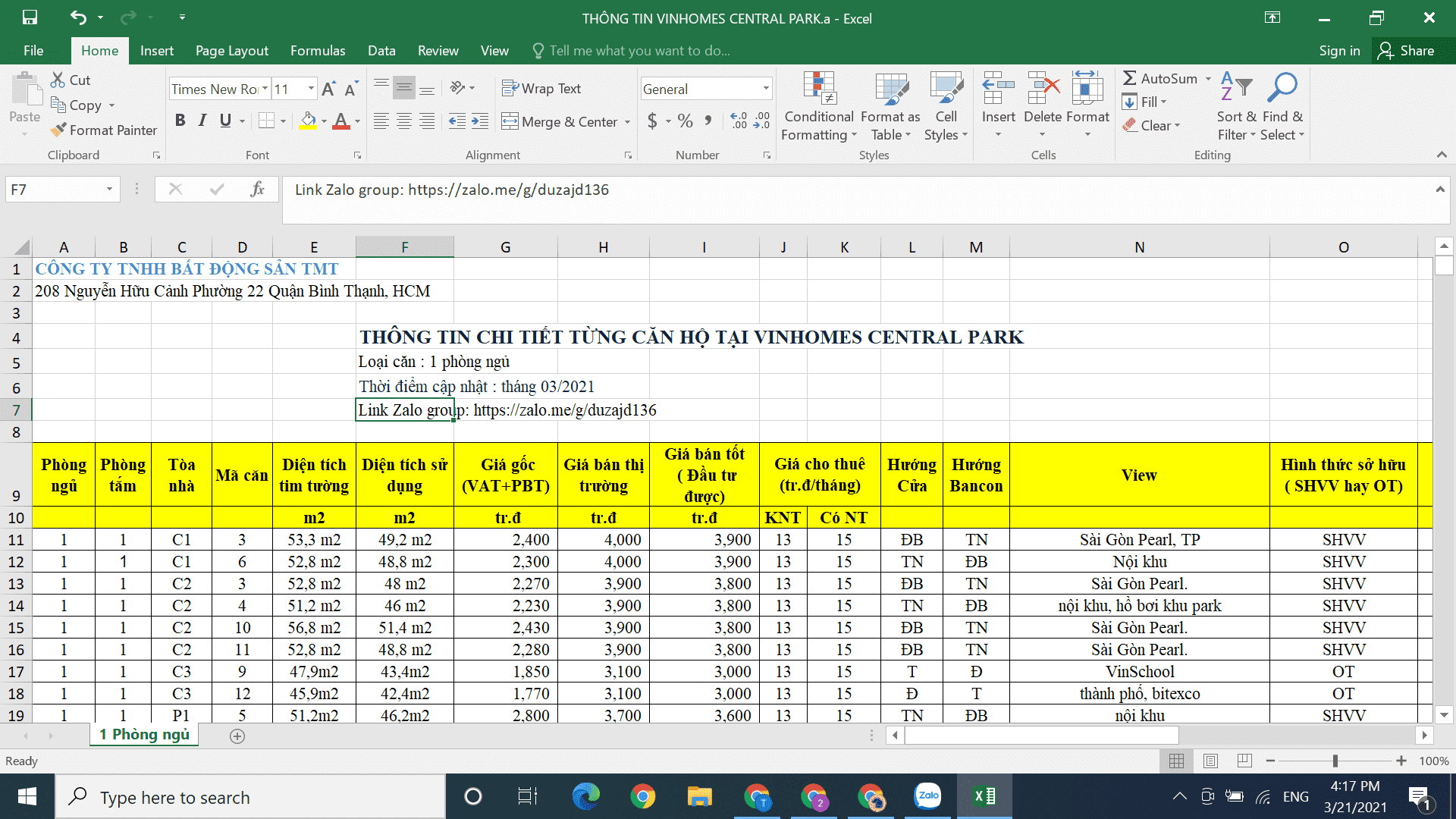The height and width of the screenshot is (819, 1456).
Task: Click the Save icon in title bar
Action: coord(30,17)
